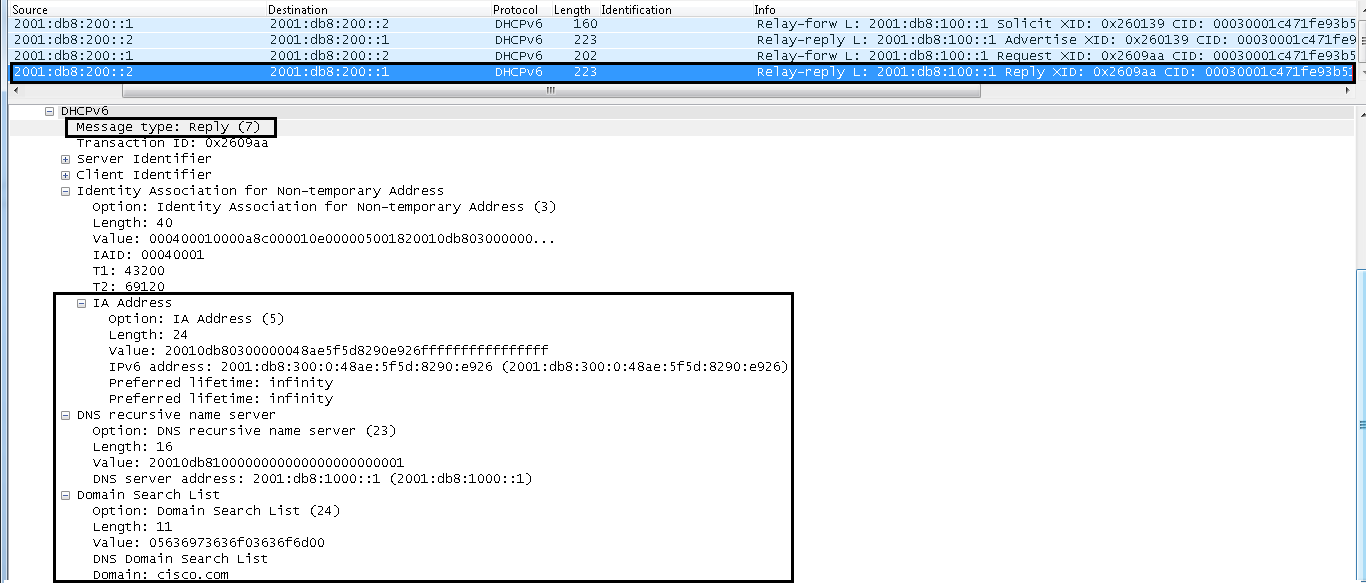
Task: Collapse the DHCPv6 tree node
Action: pos(50,111)
